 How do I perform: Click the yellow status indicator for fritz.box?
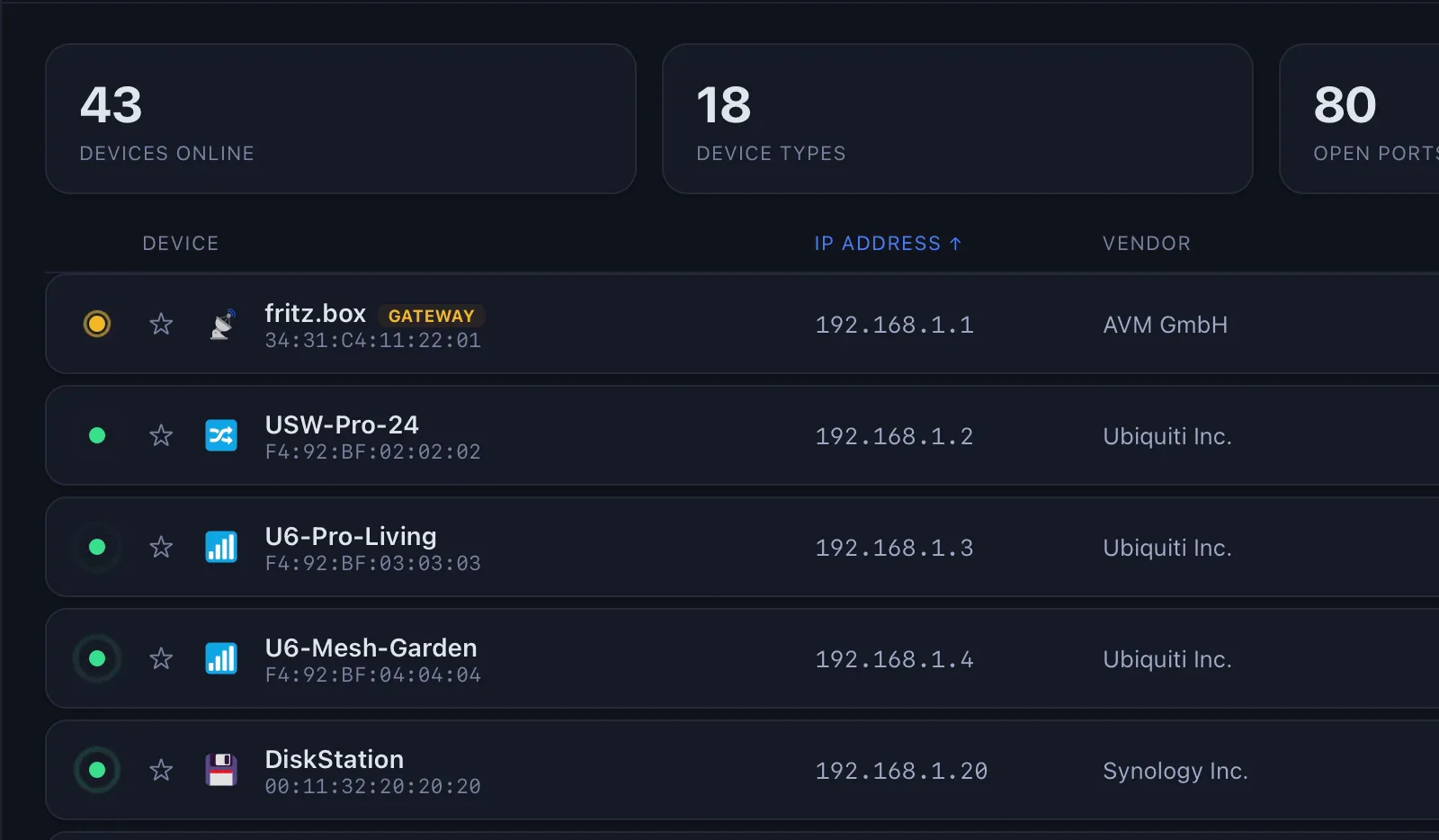click(x=97, y=324)
